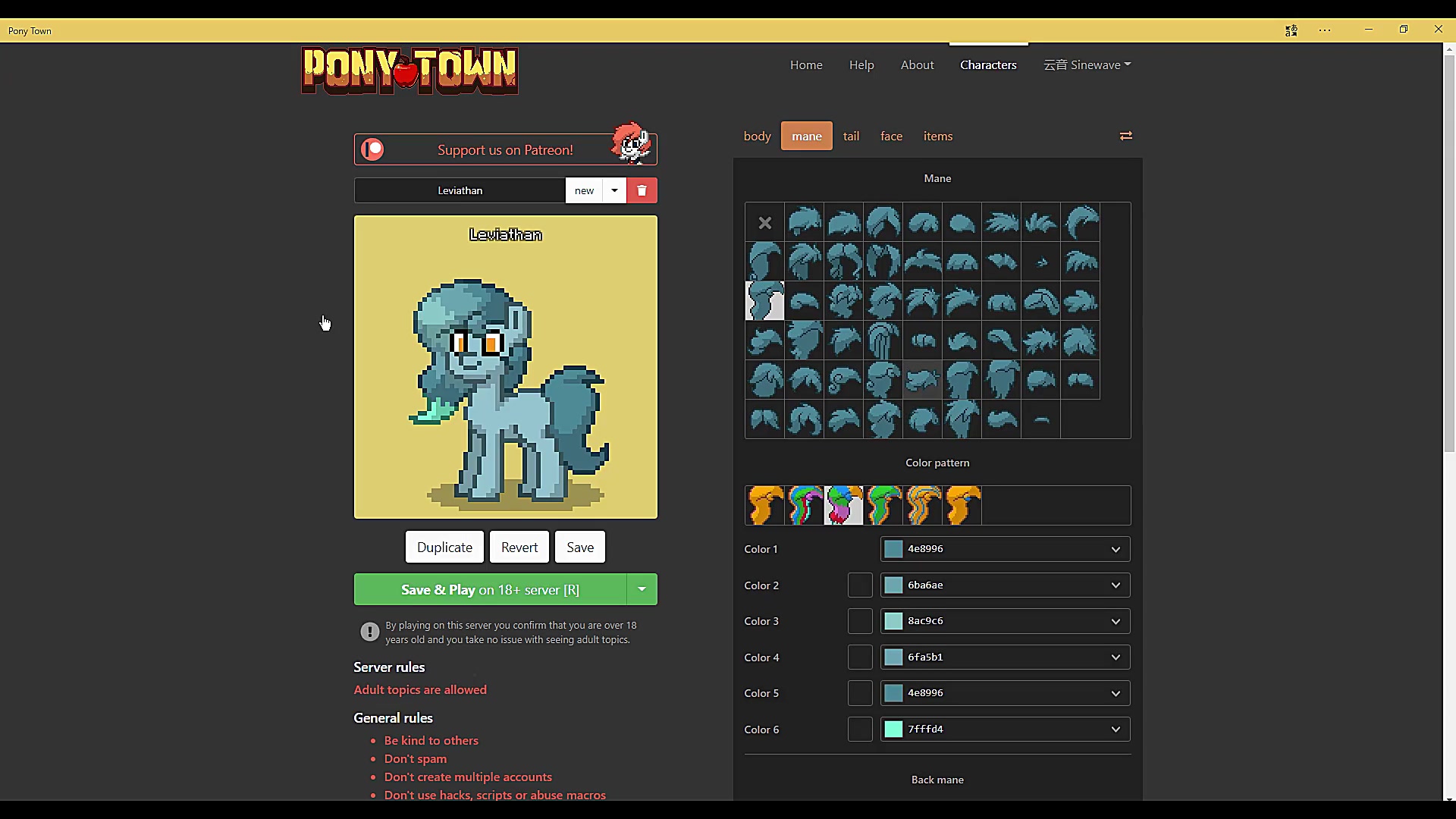The width and height of the screenshot is (1456, 819).
Task: Switch to the face tab
Action: coord(891,136)
